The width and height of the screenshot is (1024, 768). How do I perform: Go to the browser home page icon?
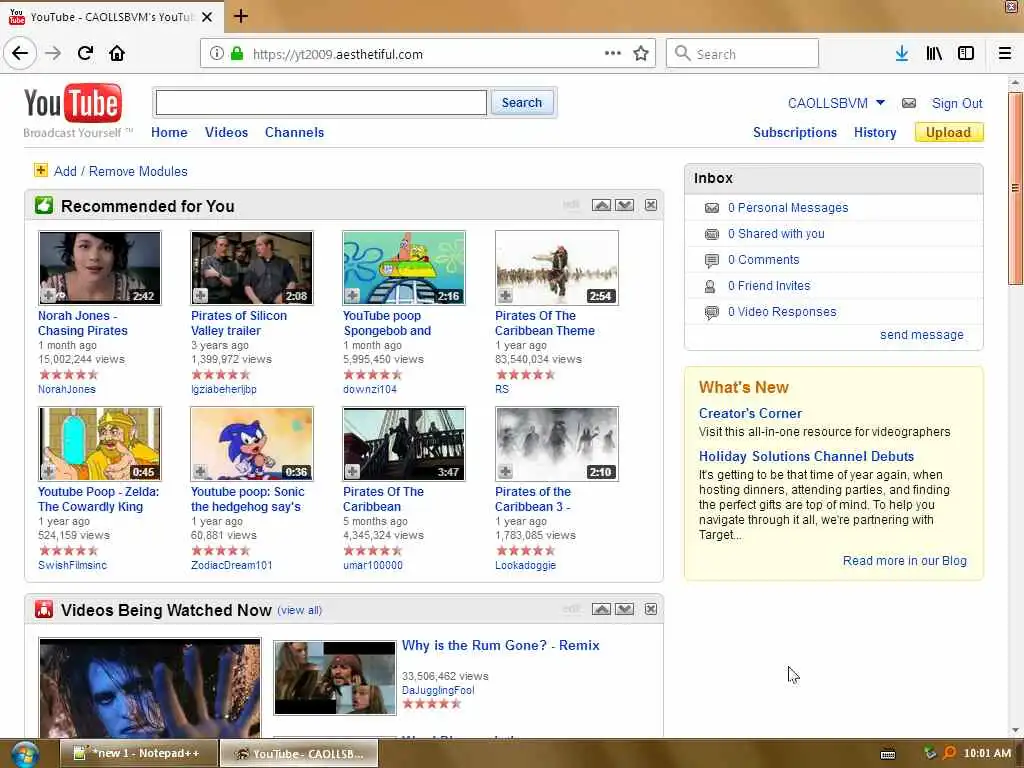[117, 53]
